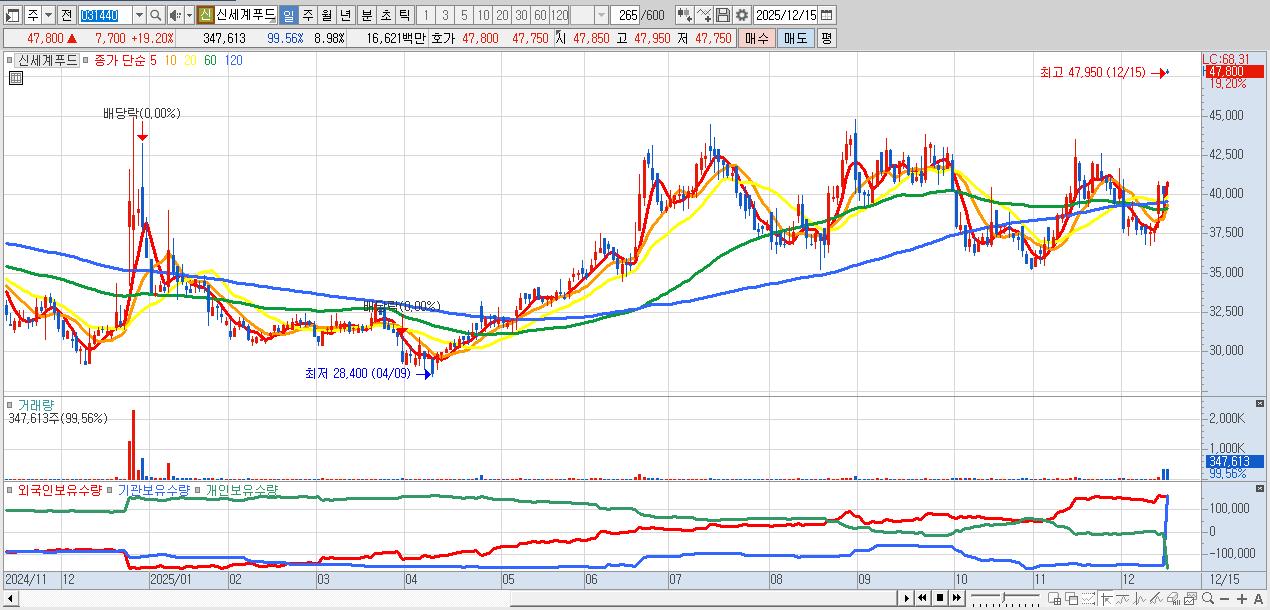This screenshot has height=610, width=1270.
Task: Toggle the small box before 종가 단순 legend
Action: 87,60
